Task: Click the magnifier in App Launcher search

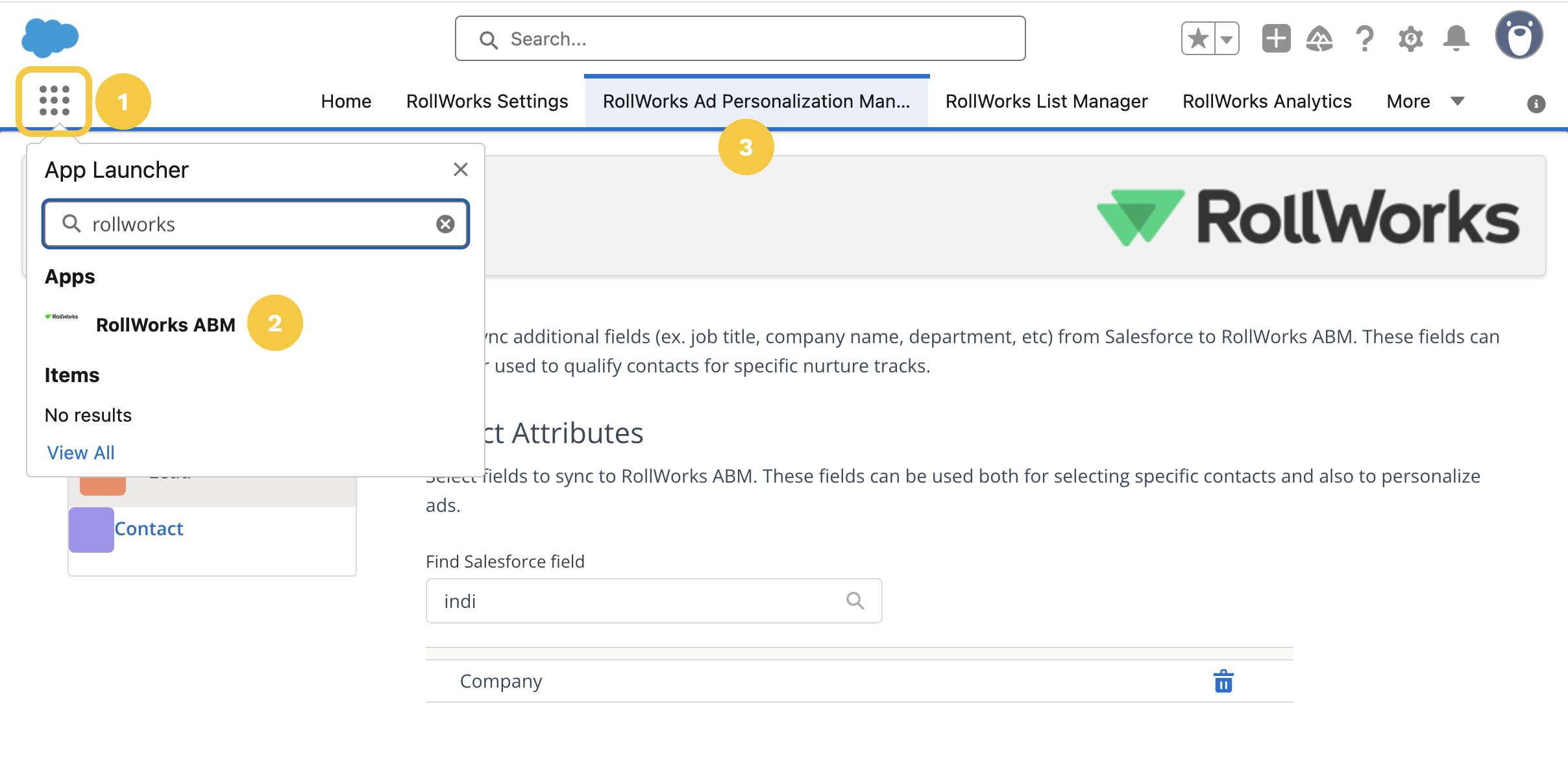Action: (x=71, y=224)
